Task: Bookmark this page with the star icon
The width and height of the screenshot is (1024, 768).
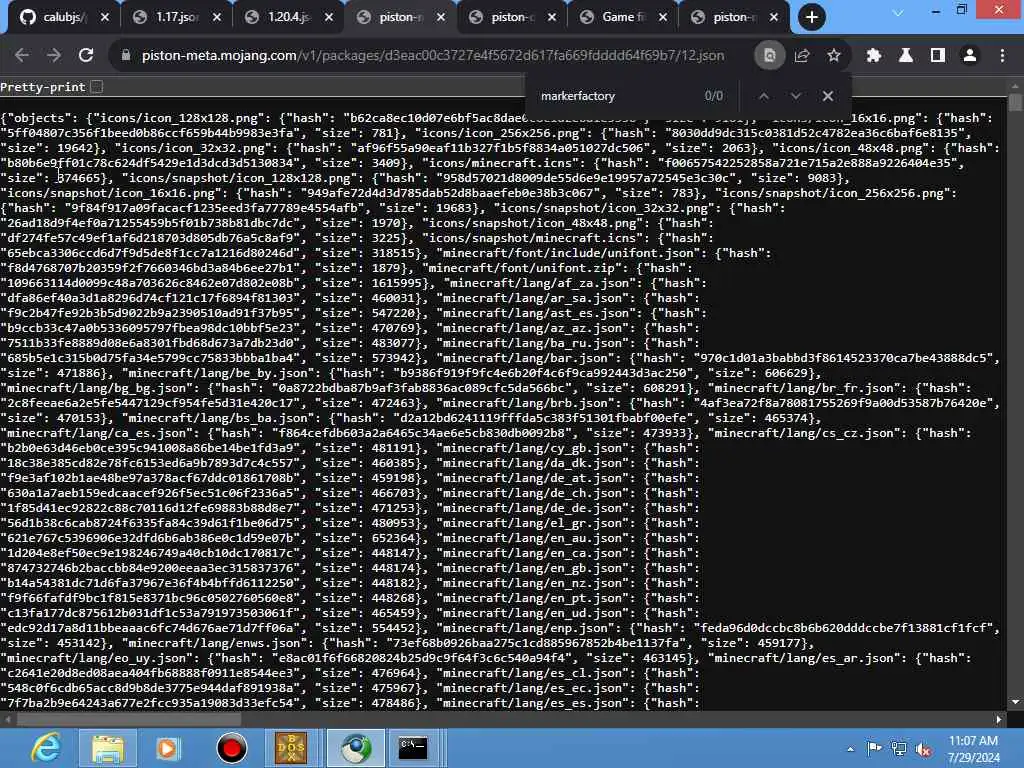Action: tap(833, 56)
